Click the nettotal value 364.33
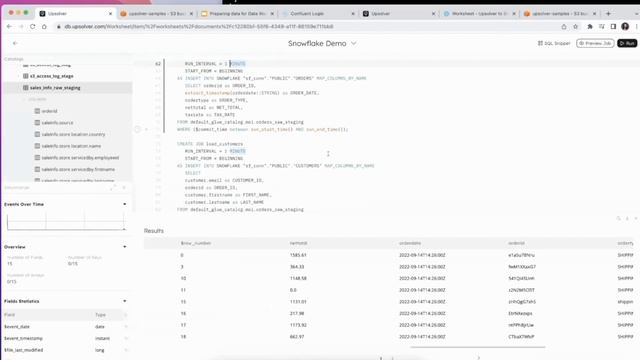640x360 pixels. 297,267
